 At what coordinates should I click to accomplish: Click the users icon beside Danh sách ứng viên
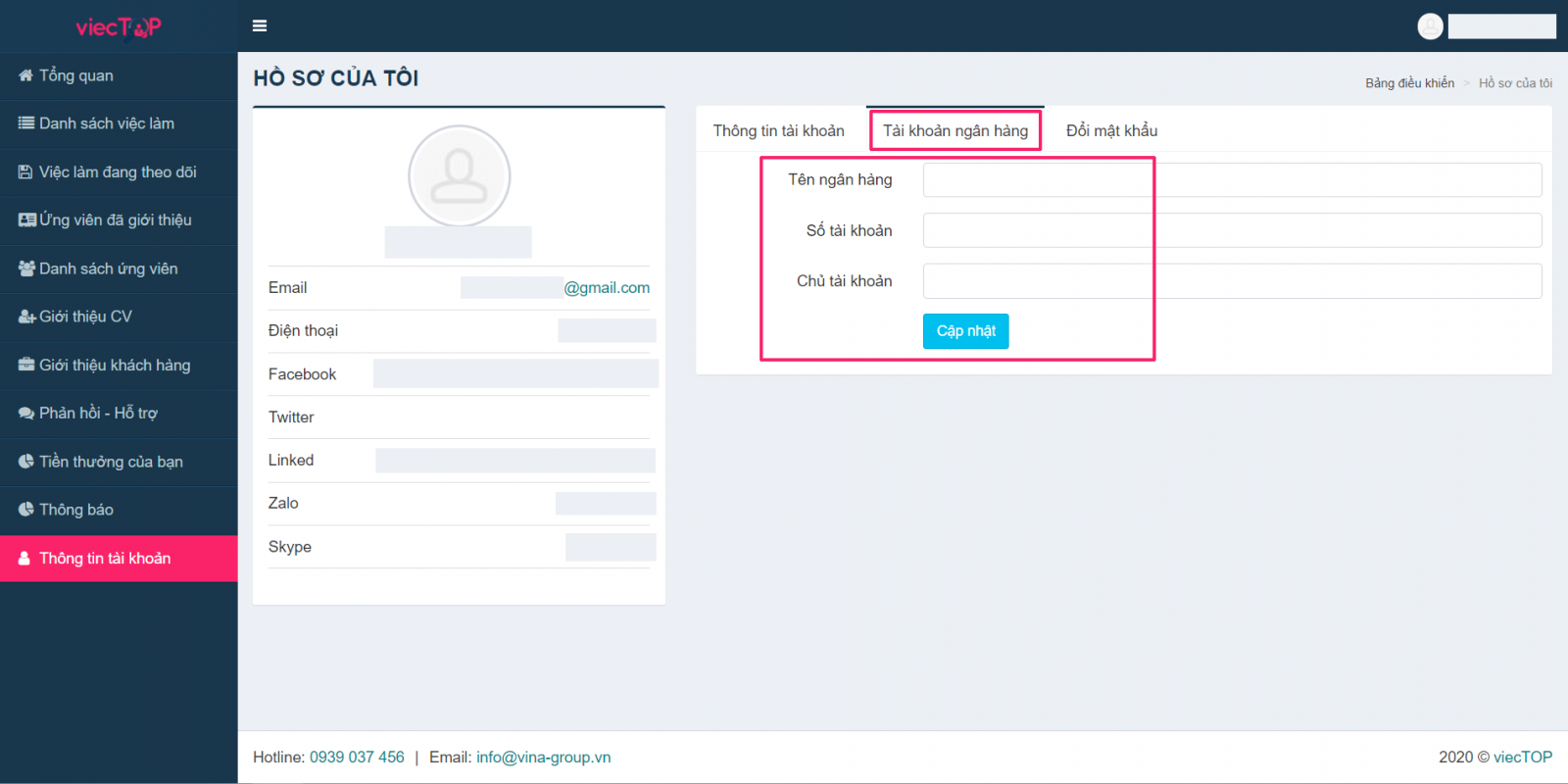(x=27, y=269)
